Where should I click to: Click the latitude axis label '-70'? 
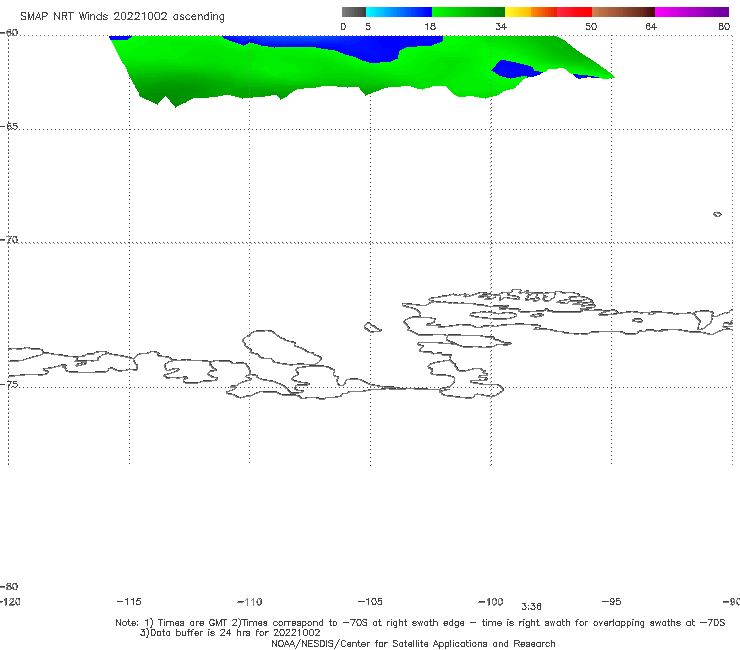point(9,240)
